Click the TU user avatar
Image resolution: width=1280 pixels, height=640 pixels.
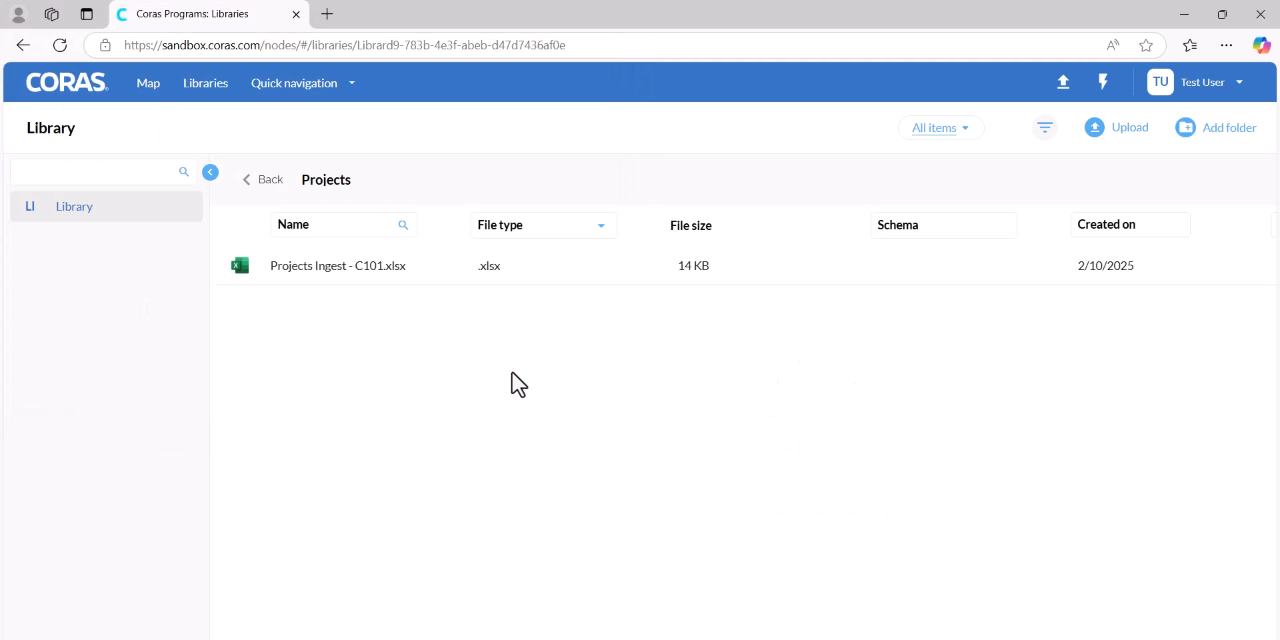[1160, 82]
